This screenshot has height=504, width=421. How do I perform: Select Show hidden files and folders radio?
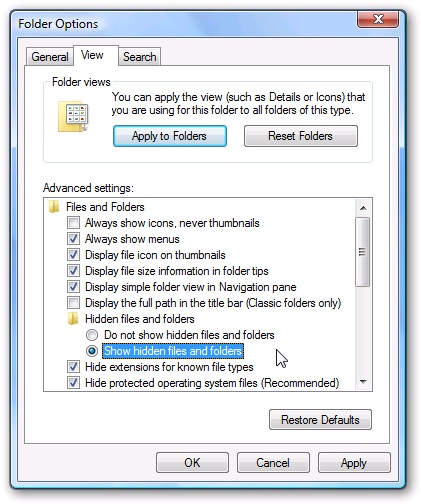click(92, 351)
